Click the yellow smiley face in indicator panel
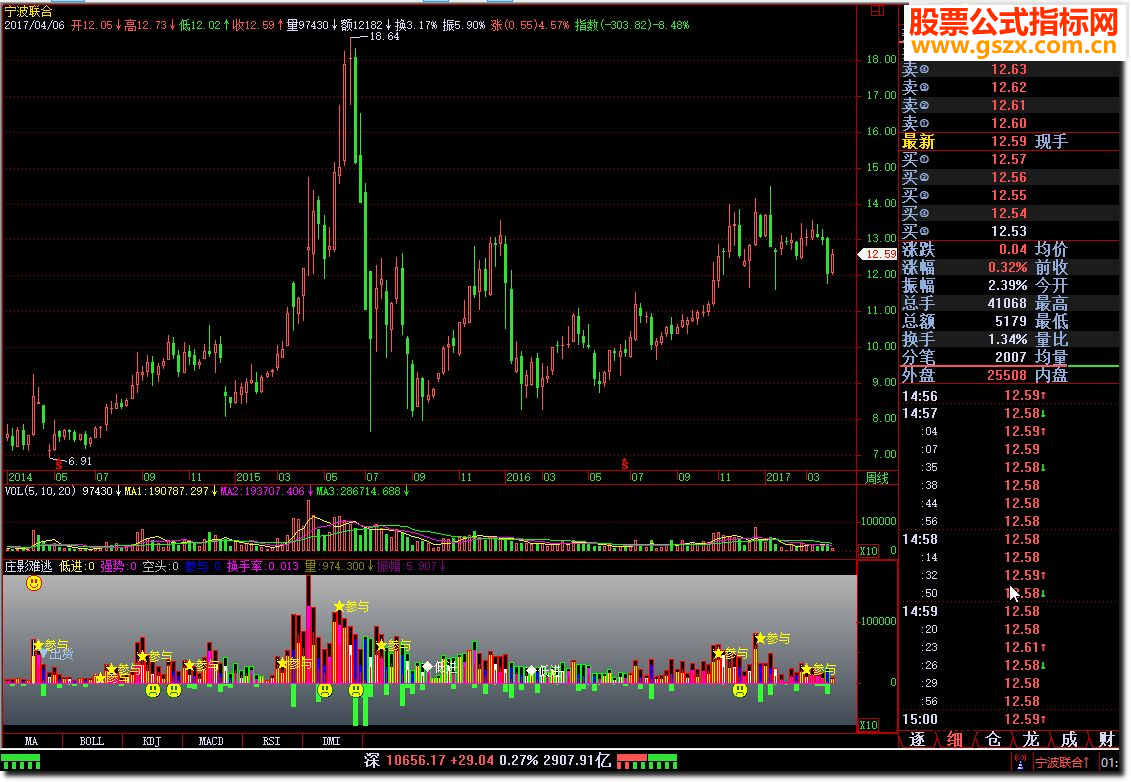Viewport: 1131px width, 782px height. [x=34, y=583]
